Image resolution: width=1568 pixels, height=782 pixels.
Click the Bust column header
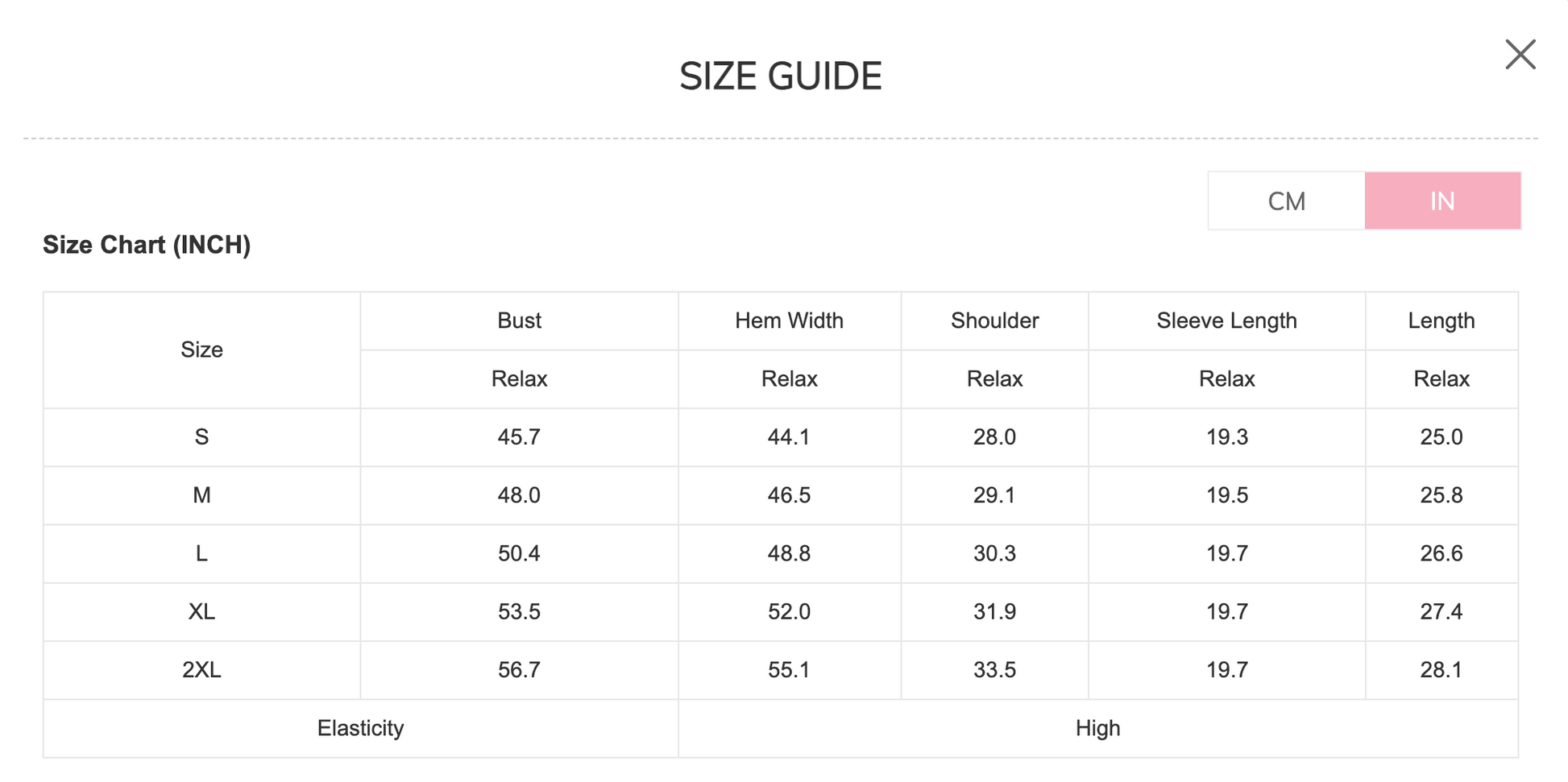[x=519, y=321]
